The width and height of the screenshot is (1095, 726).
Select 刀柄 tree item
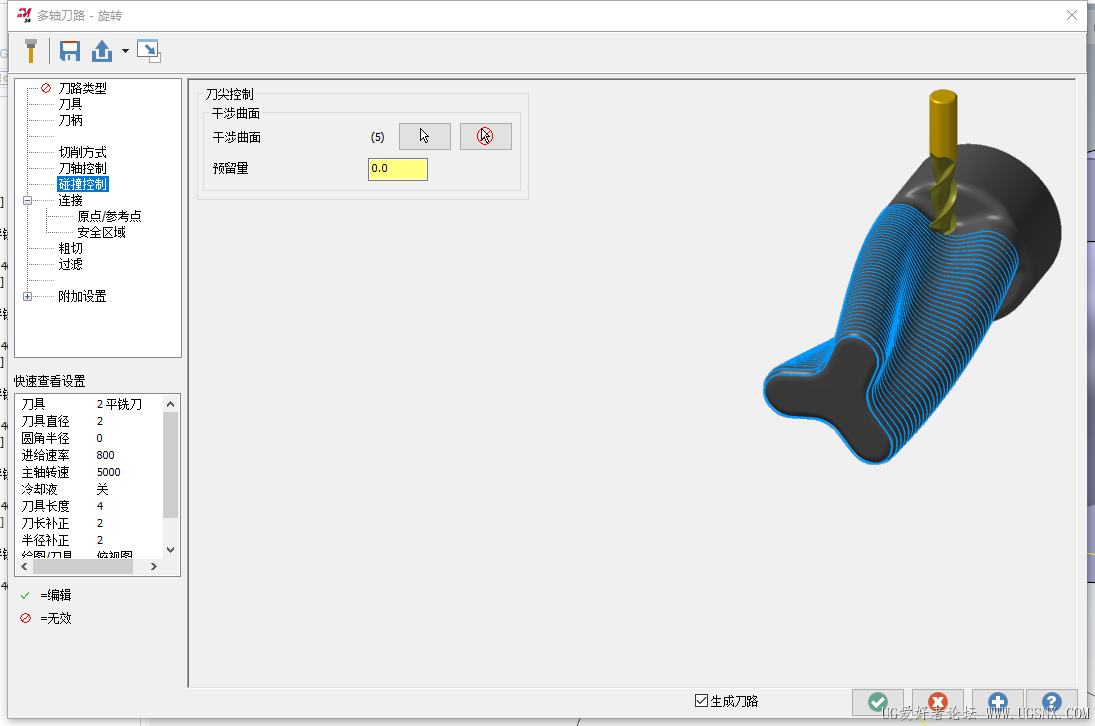pos(70,120)
